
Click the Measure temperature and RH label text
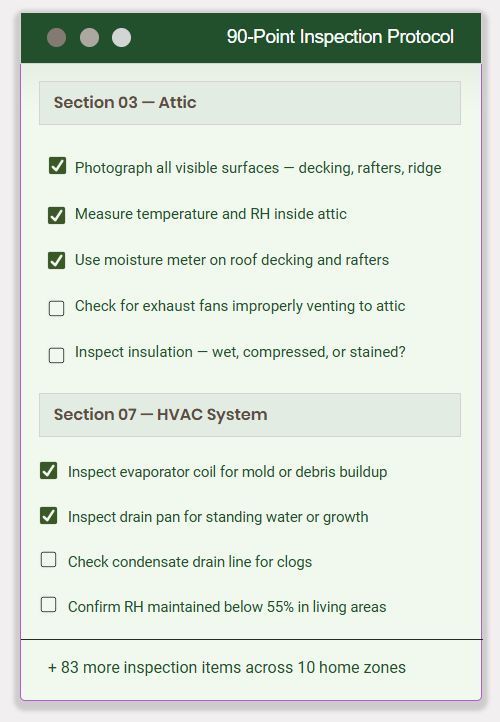point(211,214)
